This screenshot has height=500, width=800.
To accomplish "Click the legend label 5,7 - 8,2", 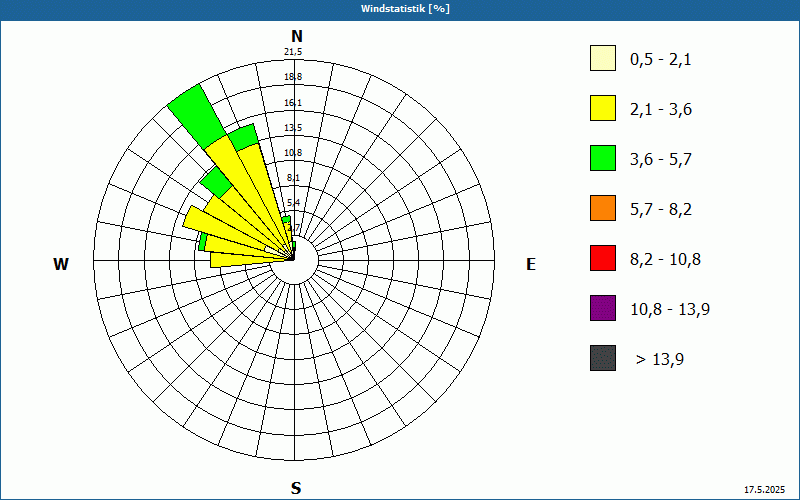I will pos(661,210).
